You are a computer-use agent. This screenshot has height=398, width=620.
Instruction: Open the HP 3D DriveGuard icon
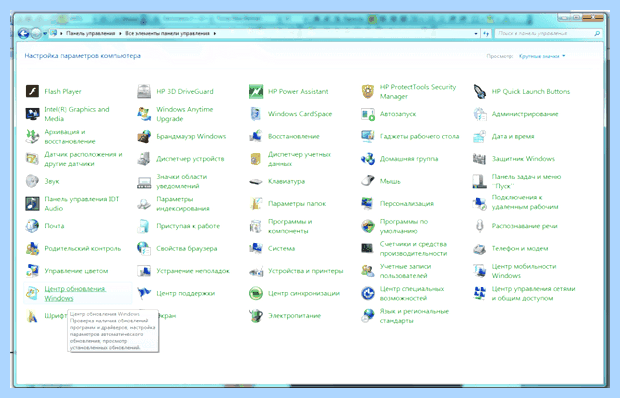click(x=144, y=91)
